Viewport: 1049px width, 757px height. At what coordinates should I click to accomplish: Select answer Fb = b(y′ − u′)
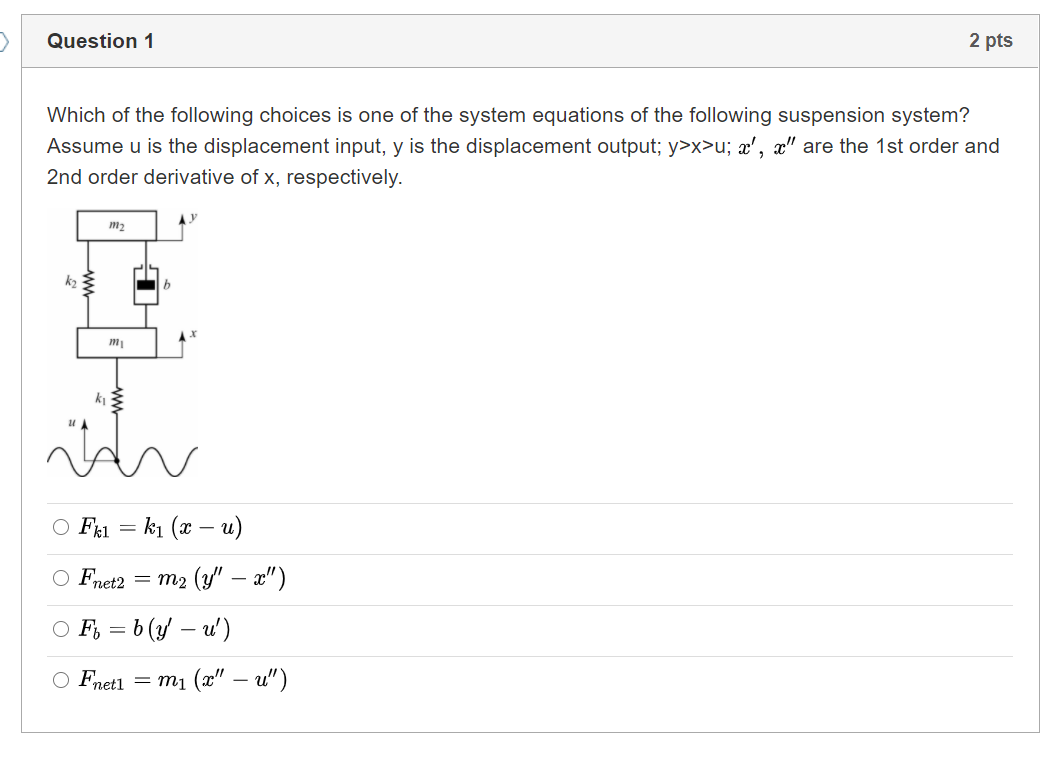tap(59, 629)
